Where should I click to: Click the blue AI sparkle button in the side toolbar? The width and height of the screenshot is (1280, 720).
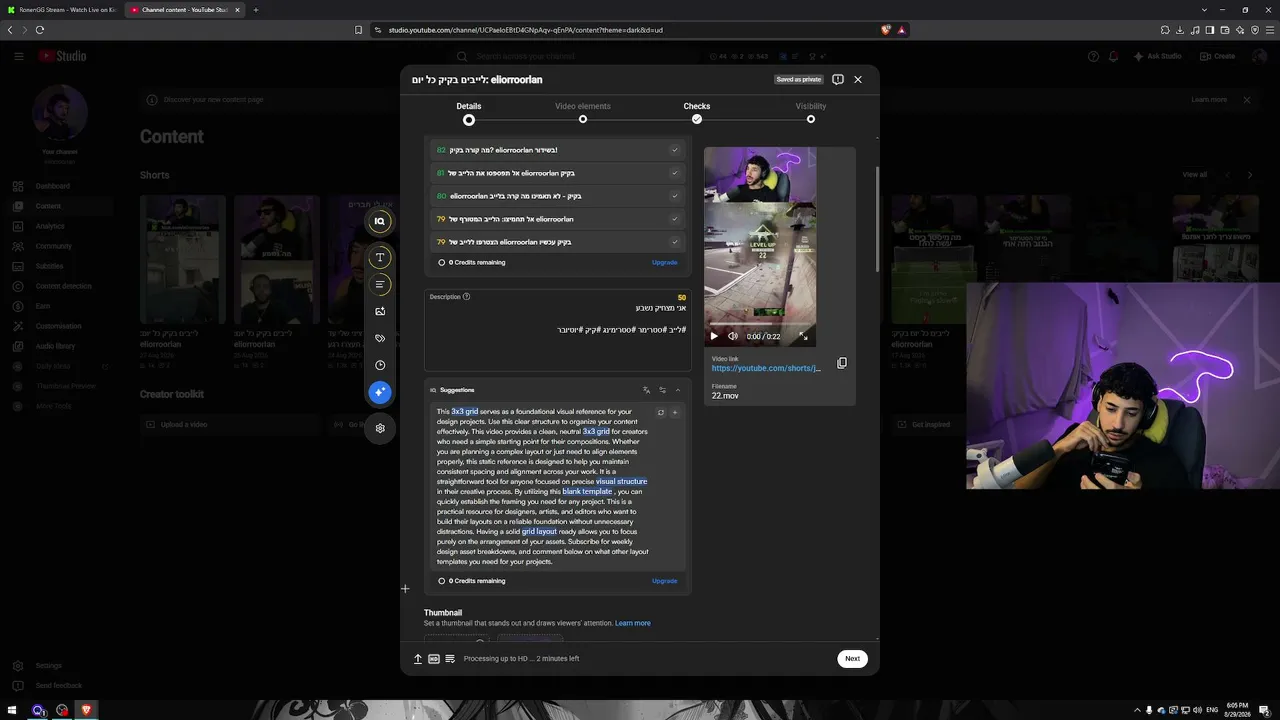pos(380,392)
